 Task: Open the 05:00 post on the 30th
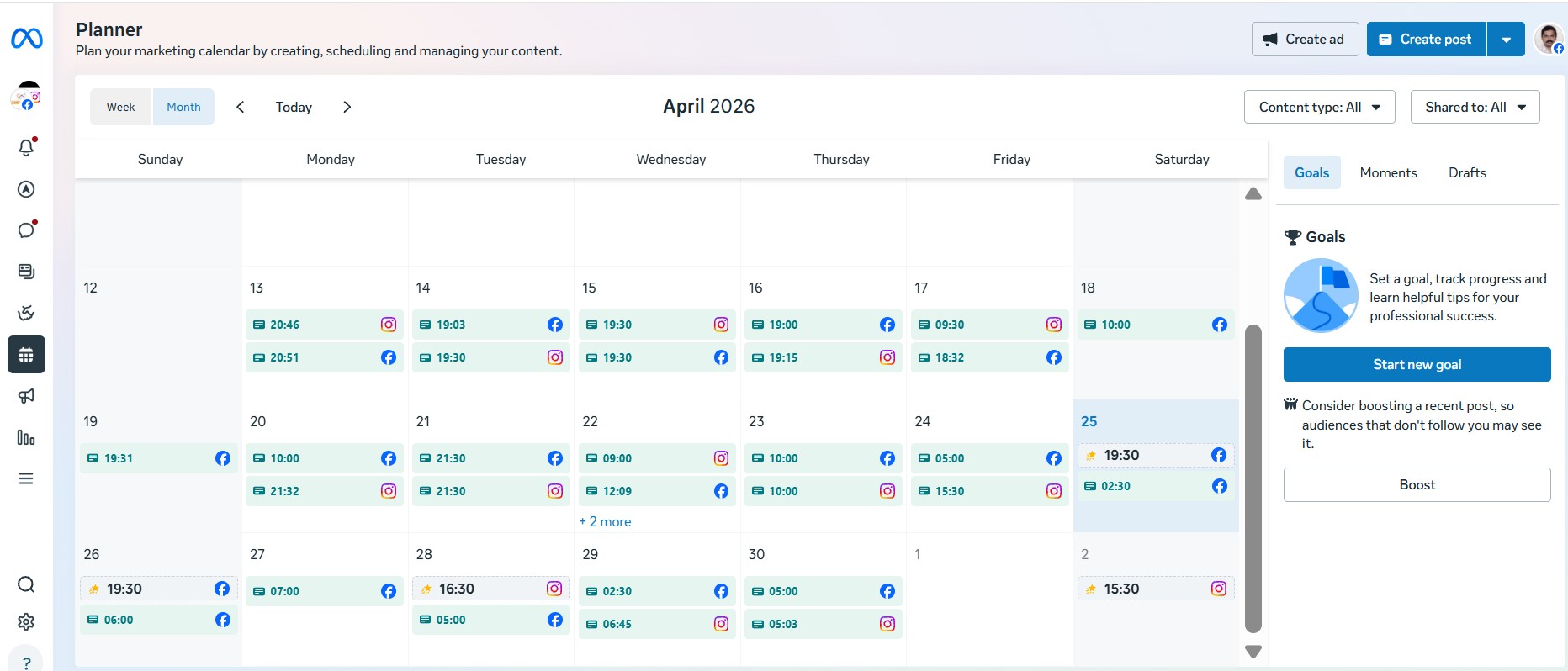coord(824,591)
